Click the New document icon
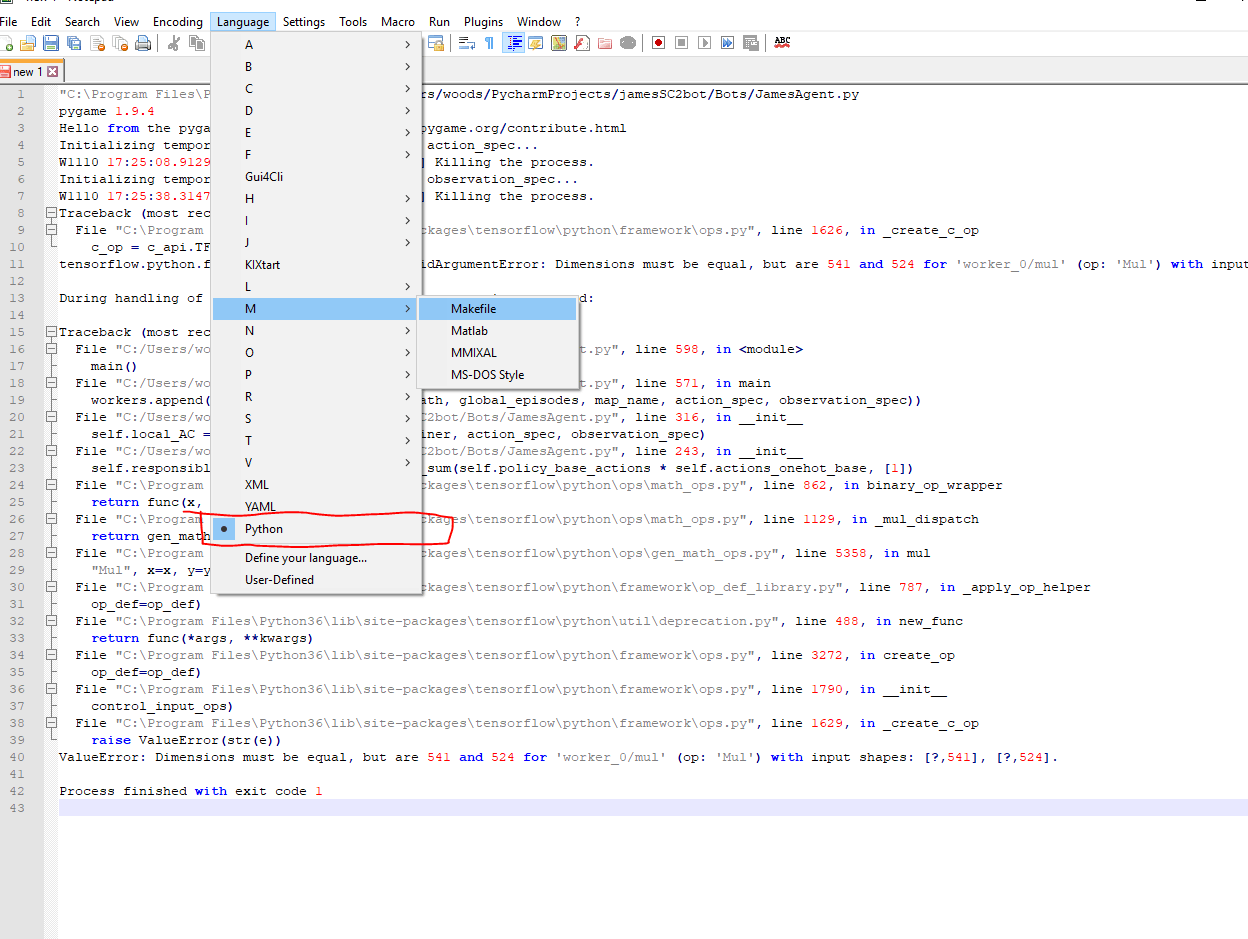This screenshot has height=939, width=1248. tap(7, 43)
